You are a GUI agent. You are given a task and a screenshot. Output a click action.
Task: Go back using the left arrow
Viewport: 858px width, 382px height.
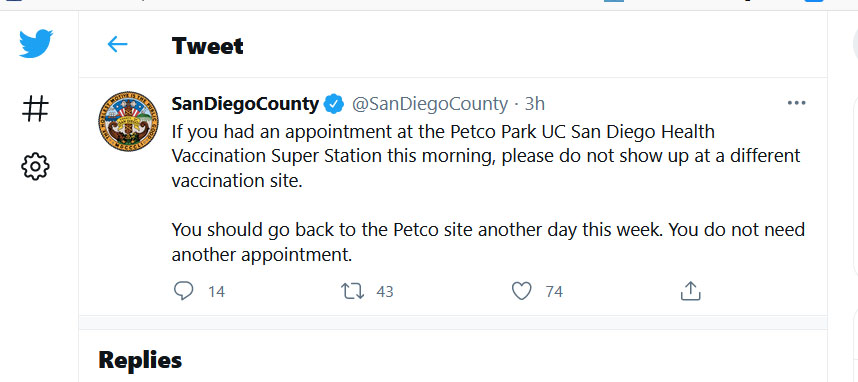pos(117,44)
